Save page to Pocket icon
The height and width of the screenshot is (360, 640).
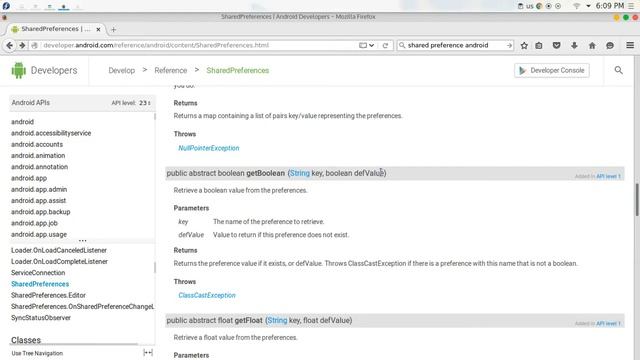(x=556, y=45)
